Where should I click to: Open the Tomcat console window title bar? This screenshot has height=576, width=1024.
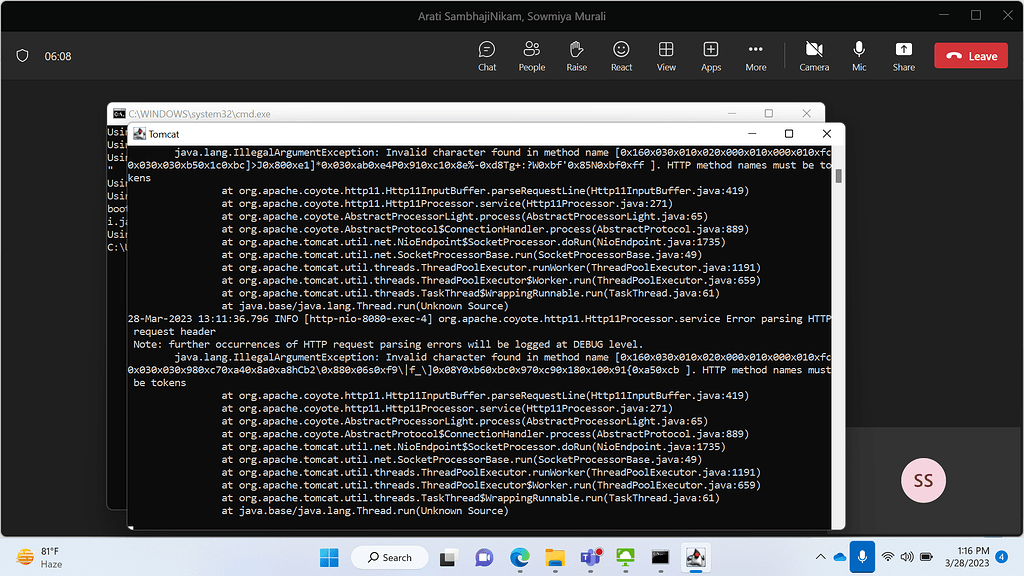[400, 133]
